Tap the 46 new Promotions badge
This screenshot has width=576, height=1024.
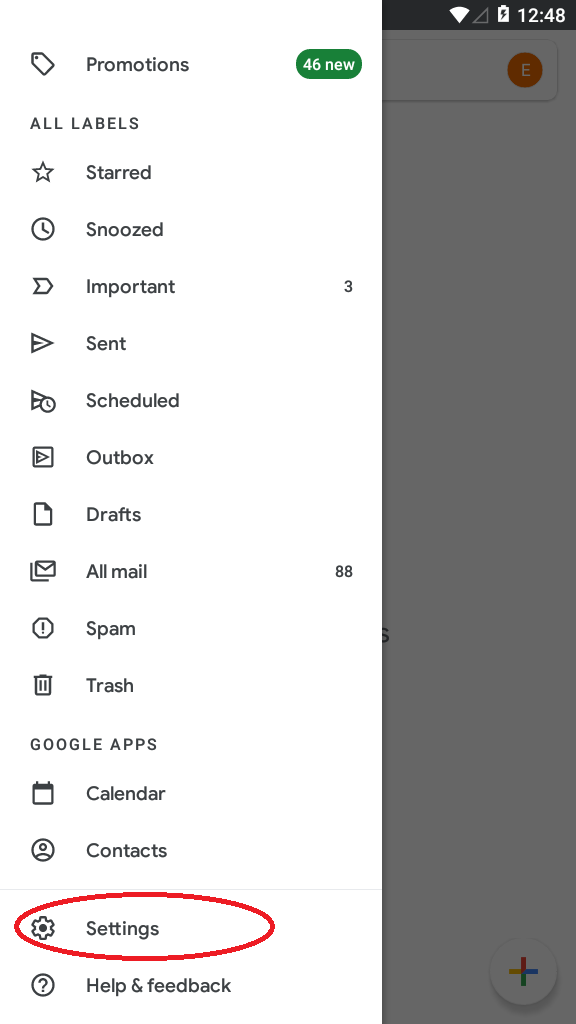click(x=329, y=64)
